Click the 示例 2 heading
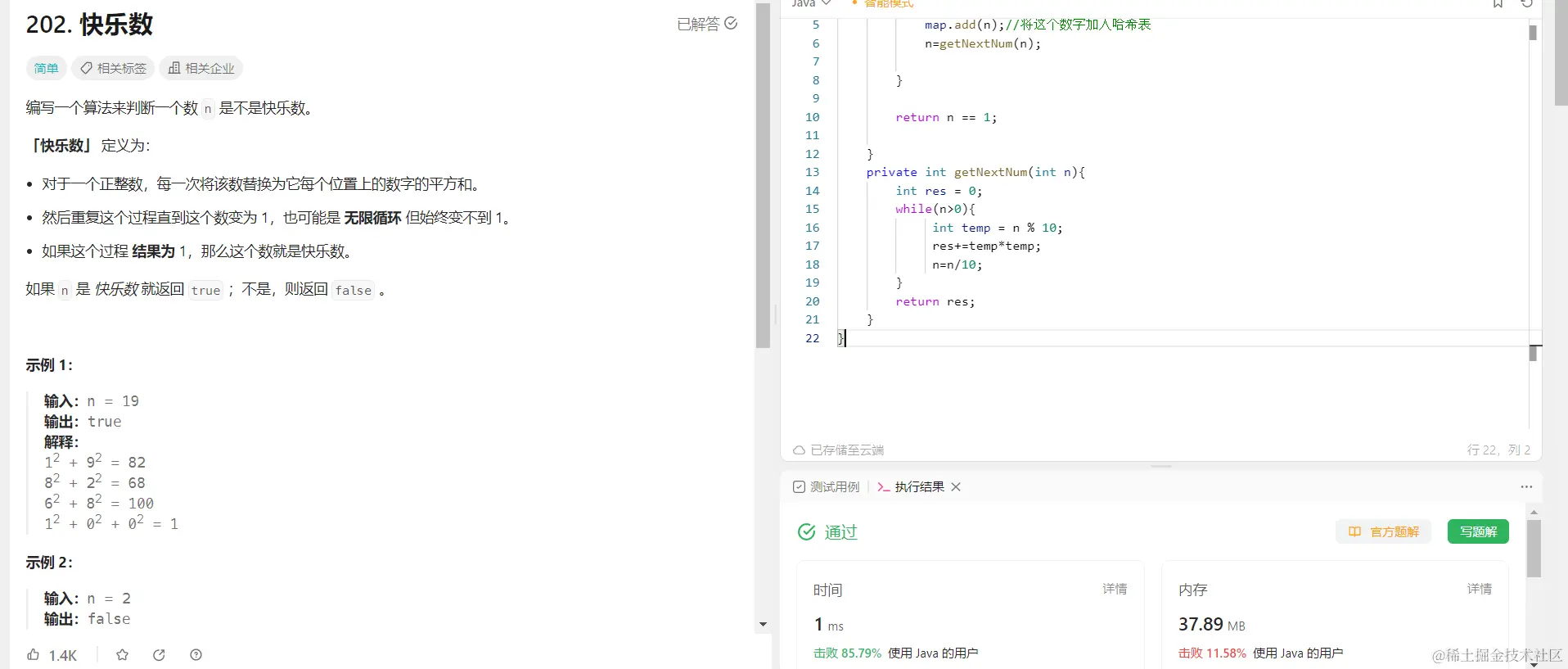Image resolution: width=1568 pixels, height=669 pixels. [49, 563]
